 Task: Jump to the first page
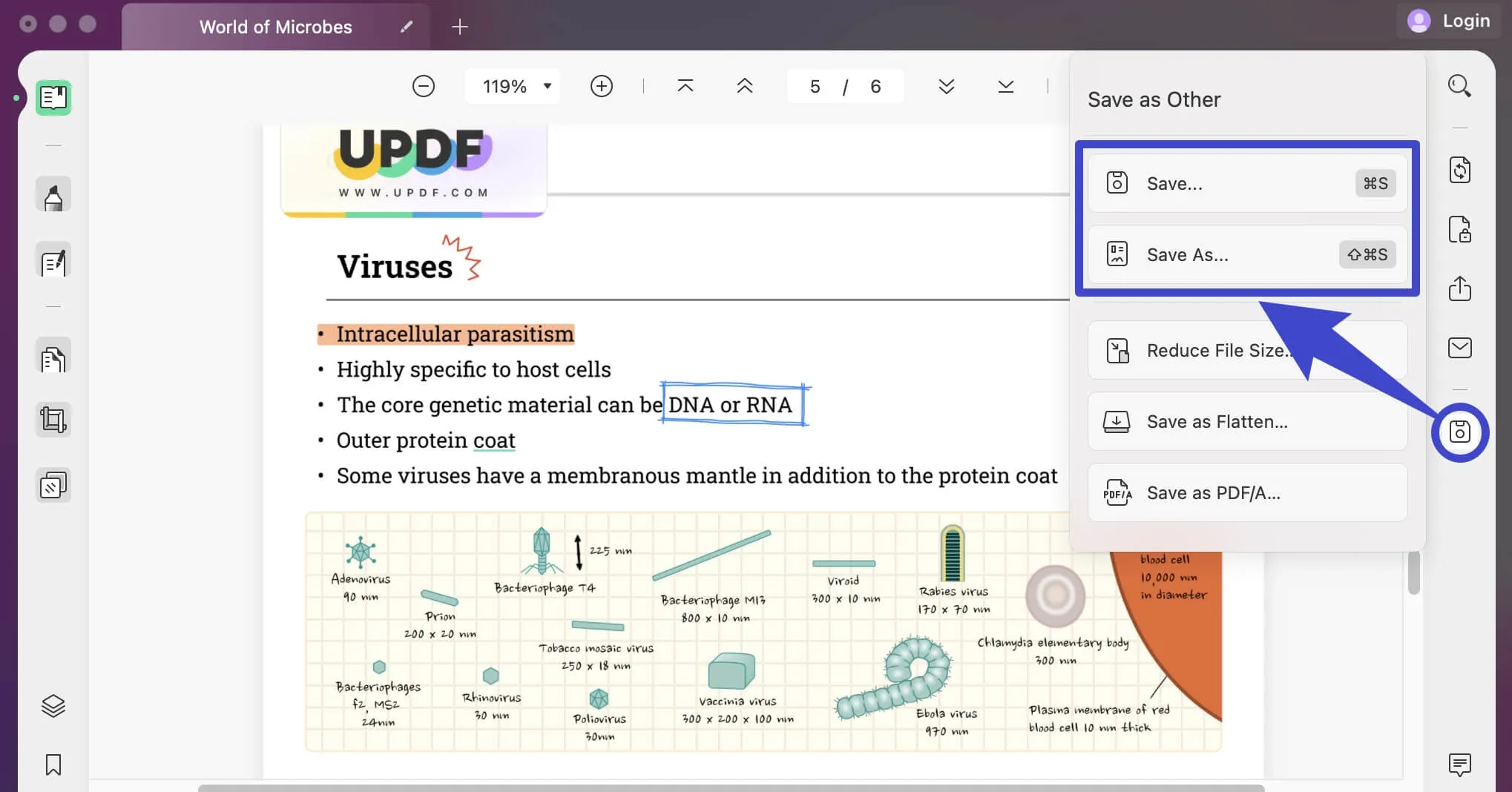coord(686,86)
